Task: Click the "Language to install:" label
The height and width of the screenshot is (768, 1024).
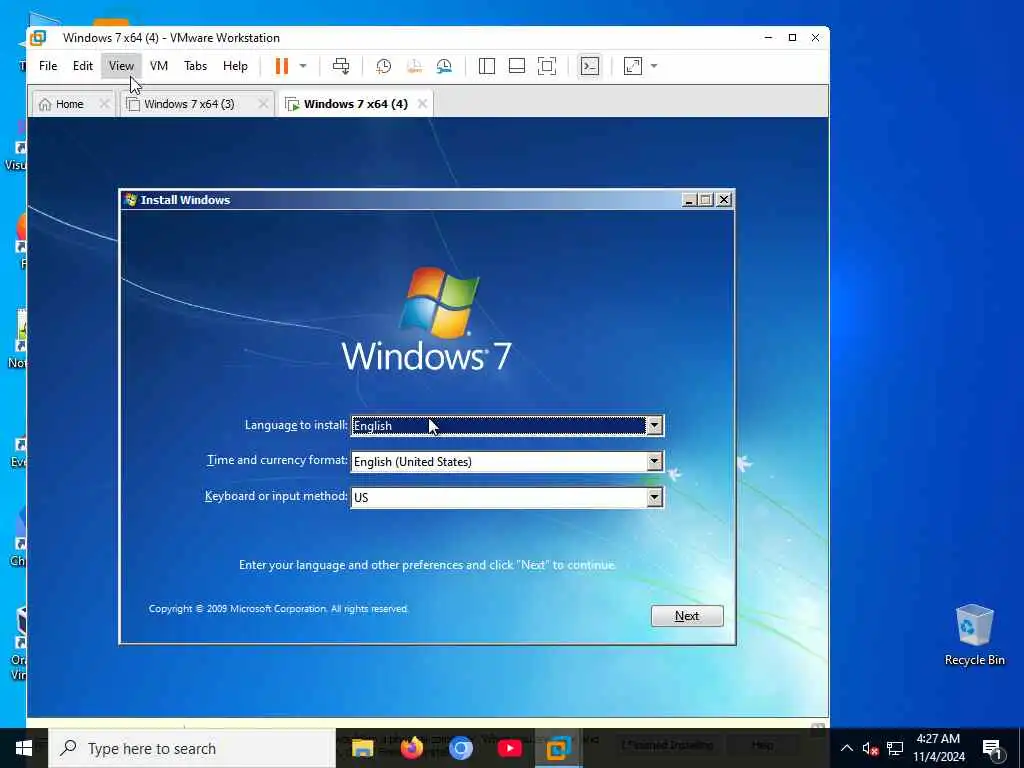Action: click(x=296, y=425)
